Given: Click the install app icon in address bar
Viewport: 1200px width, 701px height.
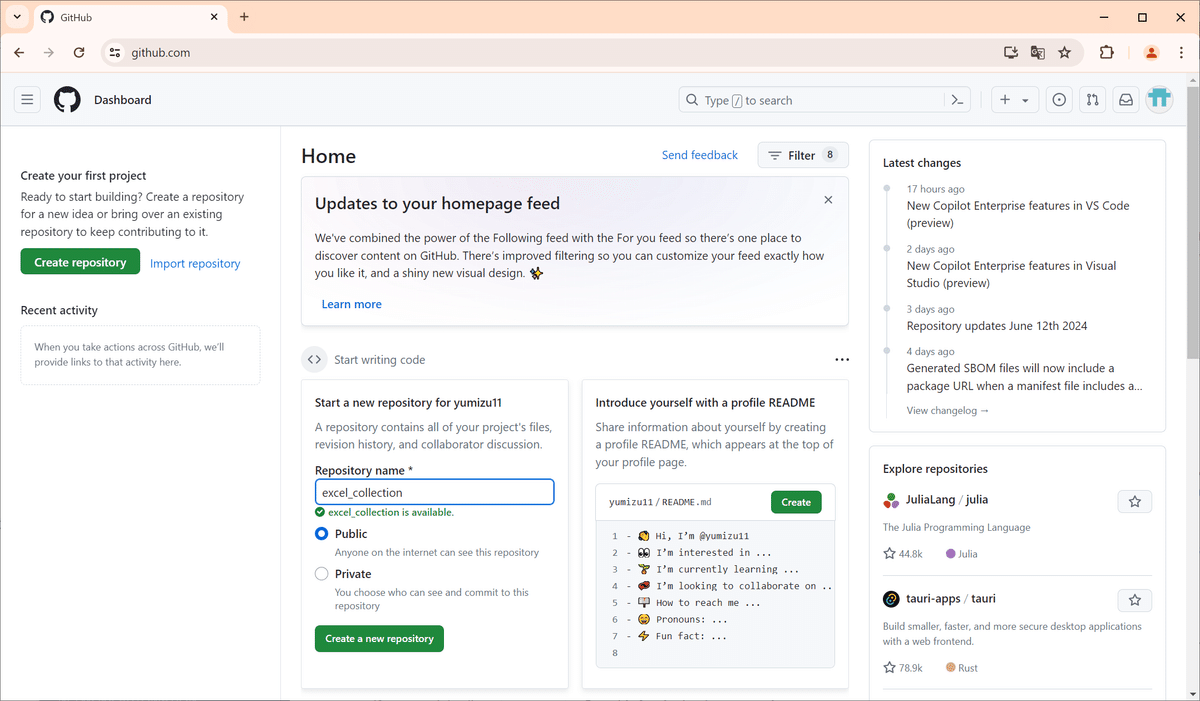Looking at the screenshot, I should (x=1011, y=52).
